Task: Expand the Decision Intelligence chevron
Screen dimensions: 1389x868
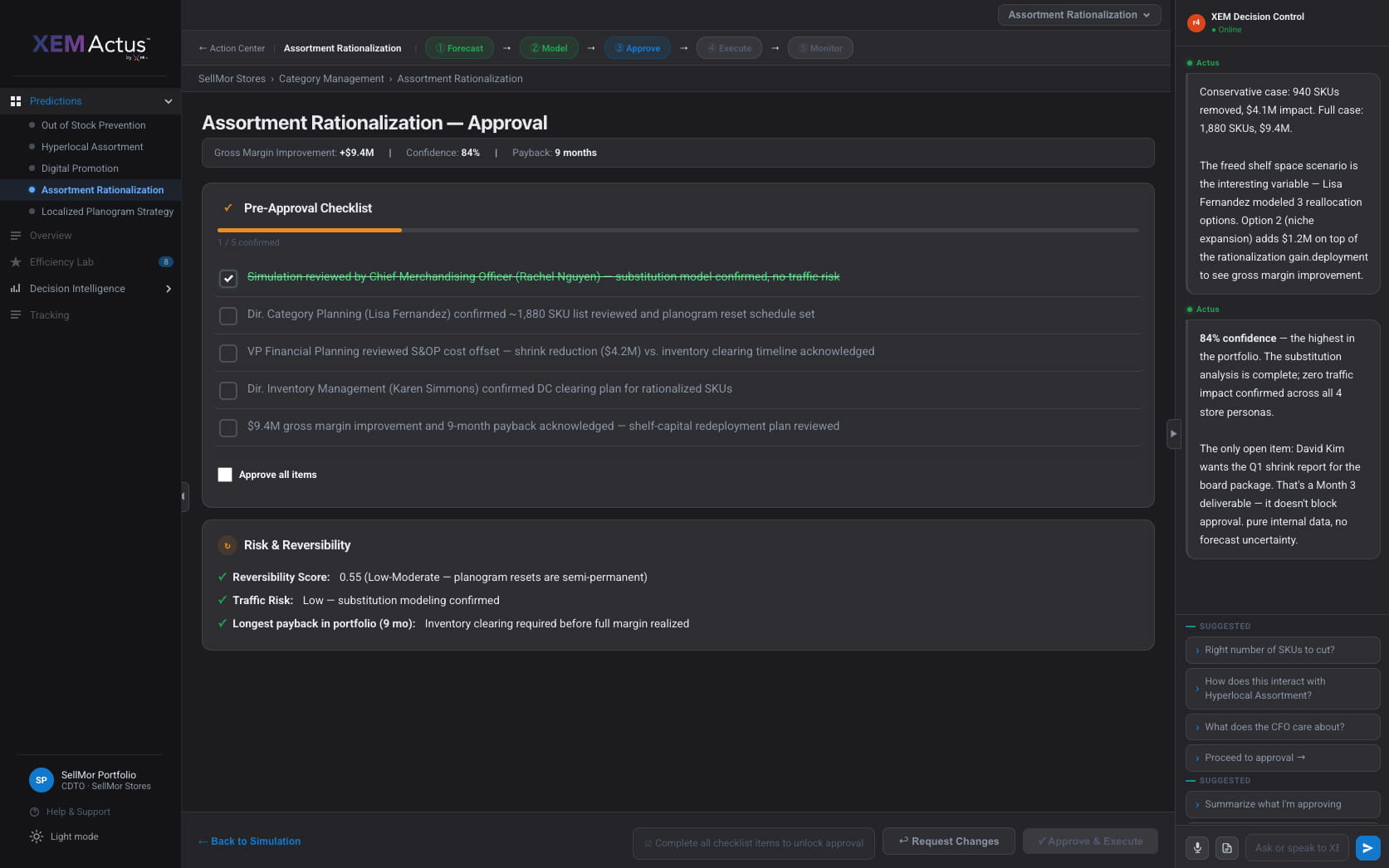Action: (169, 289)
